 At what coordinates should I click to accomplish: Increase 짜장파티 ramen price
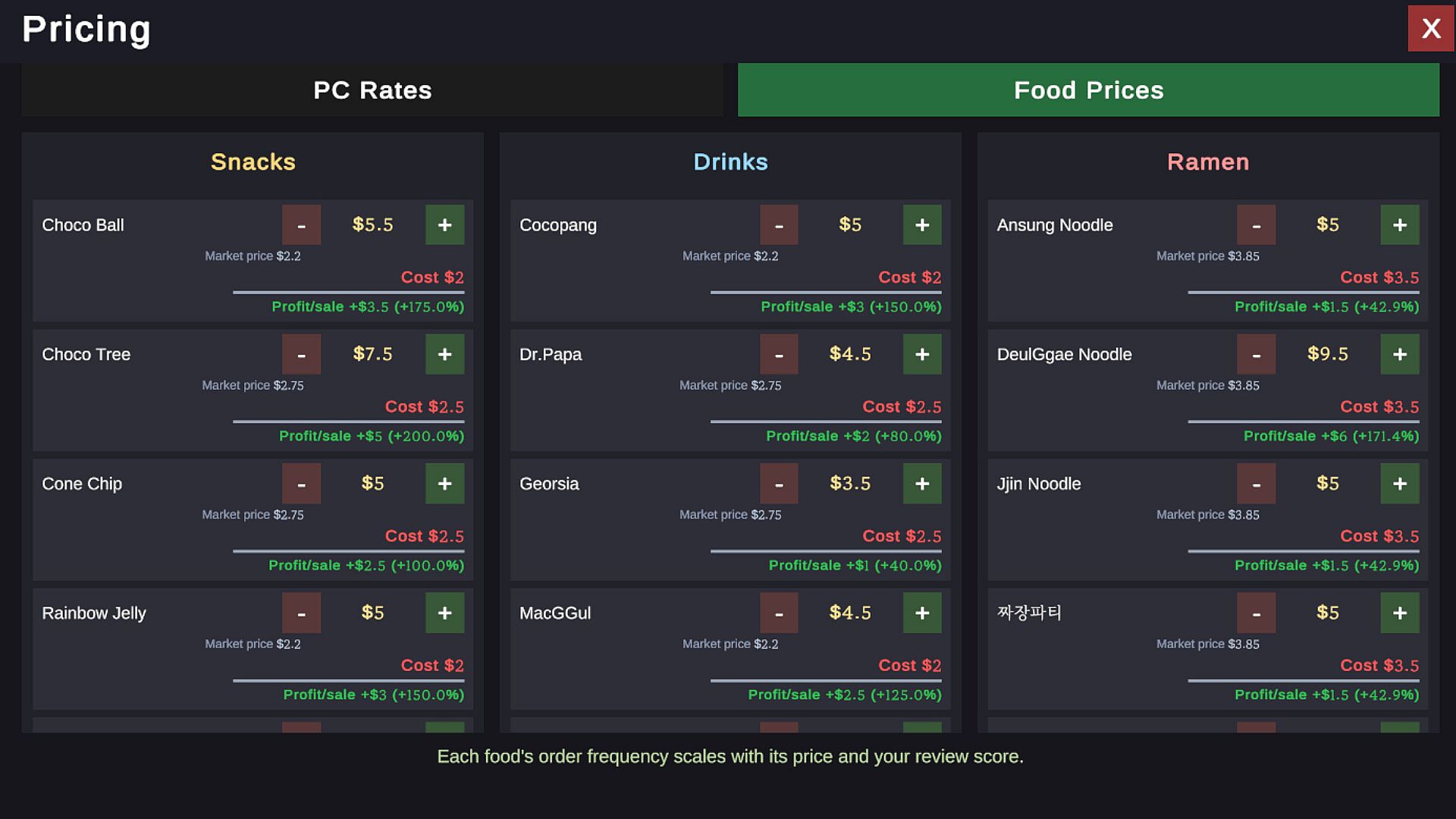[x=1400, y=613]
